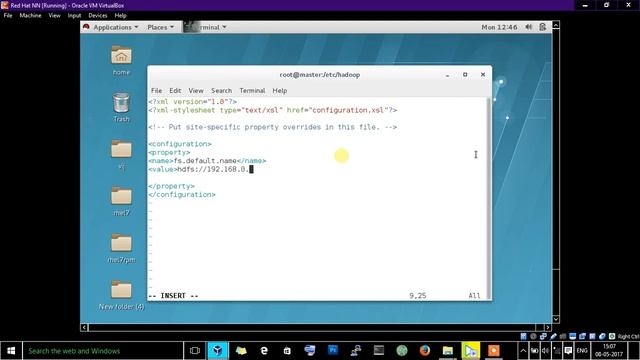Click the GNOME volume speaker icon
This screenshot has width=640, height=360.
click(529, 27)
